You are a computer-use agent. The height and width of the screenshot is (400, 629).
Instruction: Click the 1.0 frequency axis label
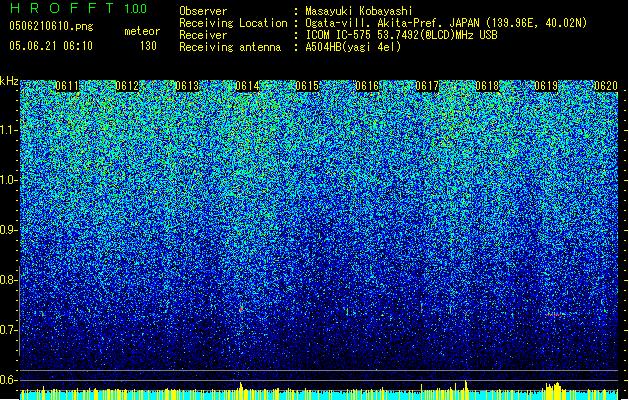(9, 180)
